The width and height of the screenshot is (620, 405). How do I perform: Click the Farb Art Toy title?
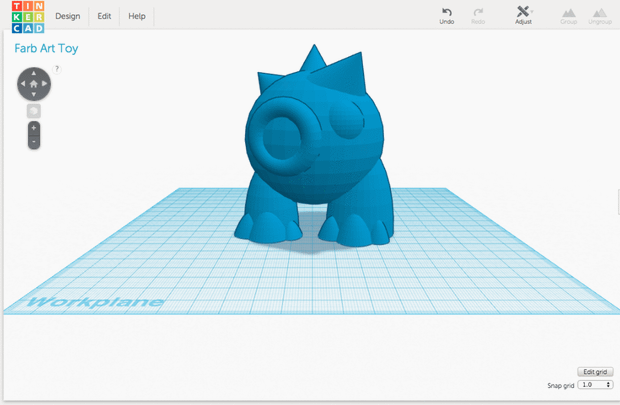point(46,48)
